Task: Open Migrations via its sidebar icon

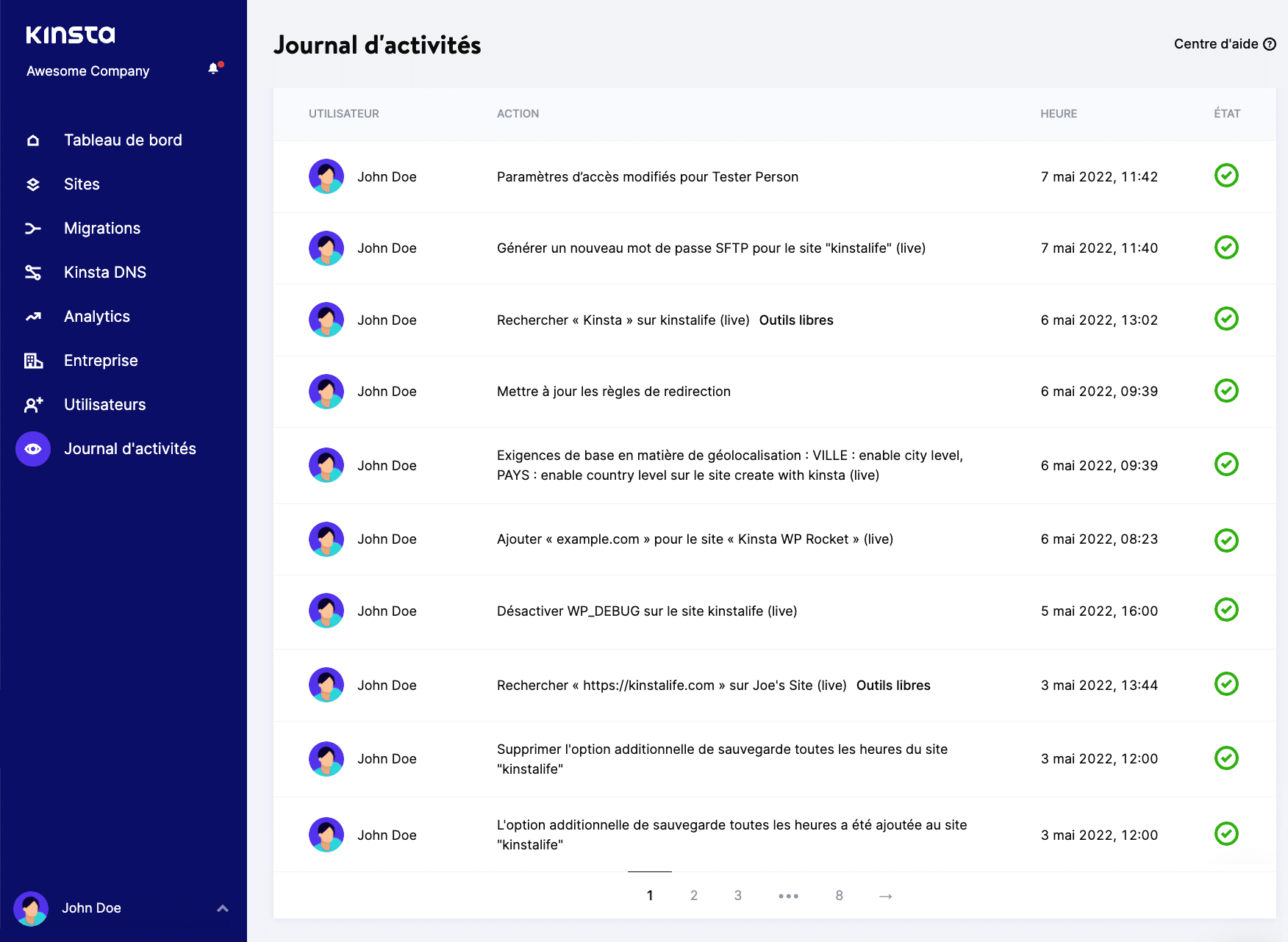Action: point(32,228)
